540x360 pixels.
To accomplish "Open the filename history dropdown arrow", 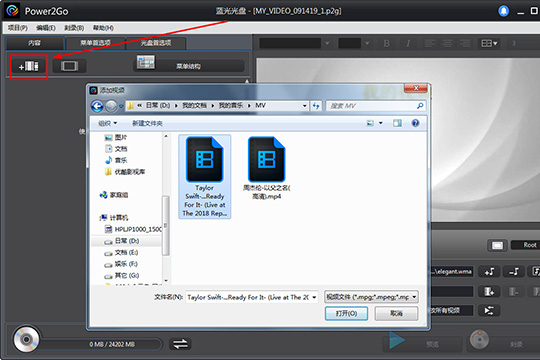I will [x=314, y=297].
